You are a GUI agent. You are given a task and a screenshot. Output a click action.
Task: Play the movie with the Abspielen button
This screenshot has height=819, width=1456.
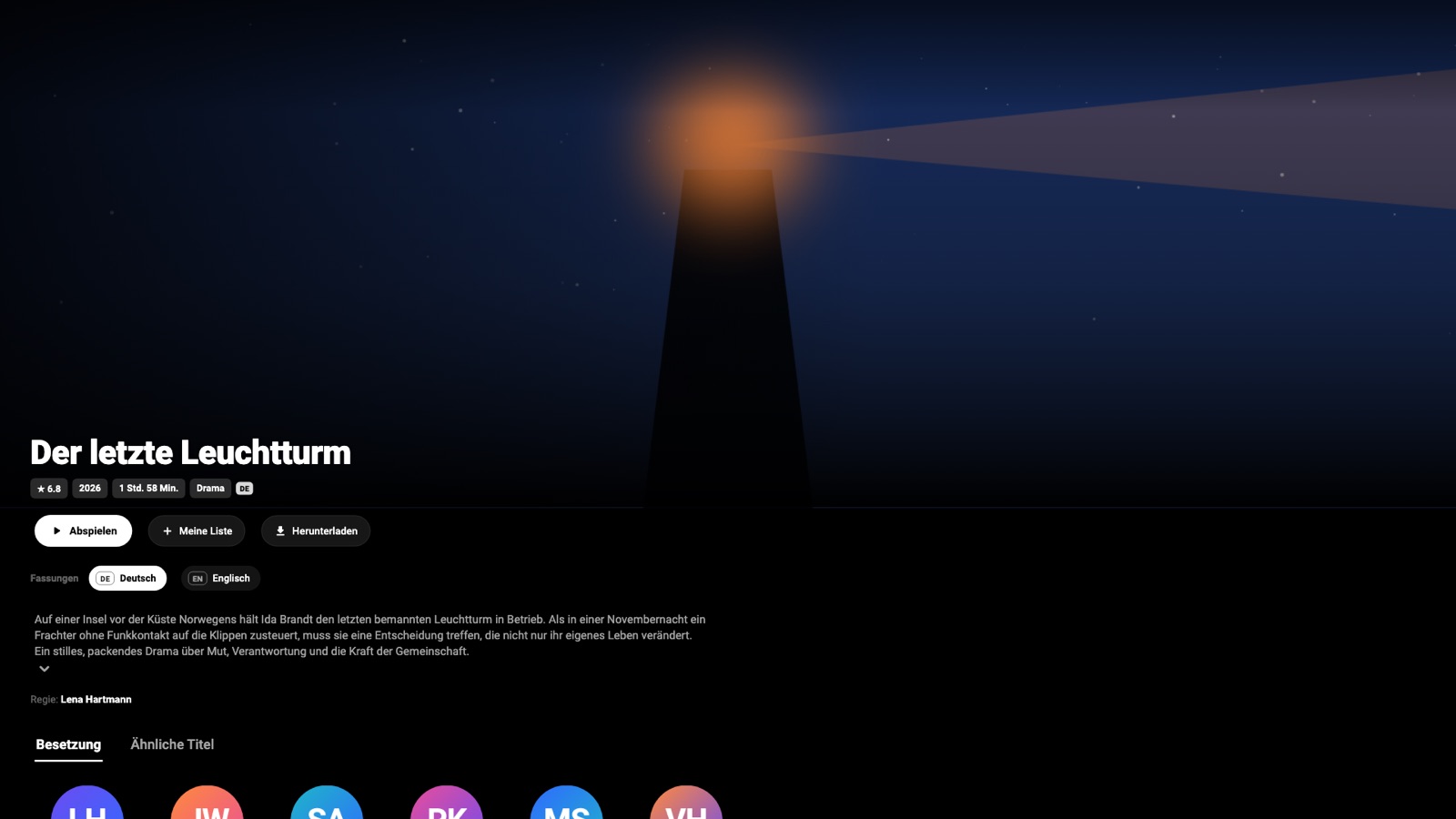pyautogui.click(x=83, y=531)
